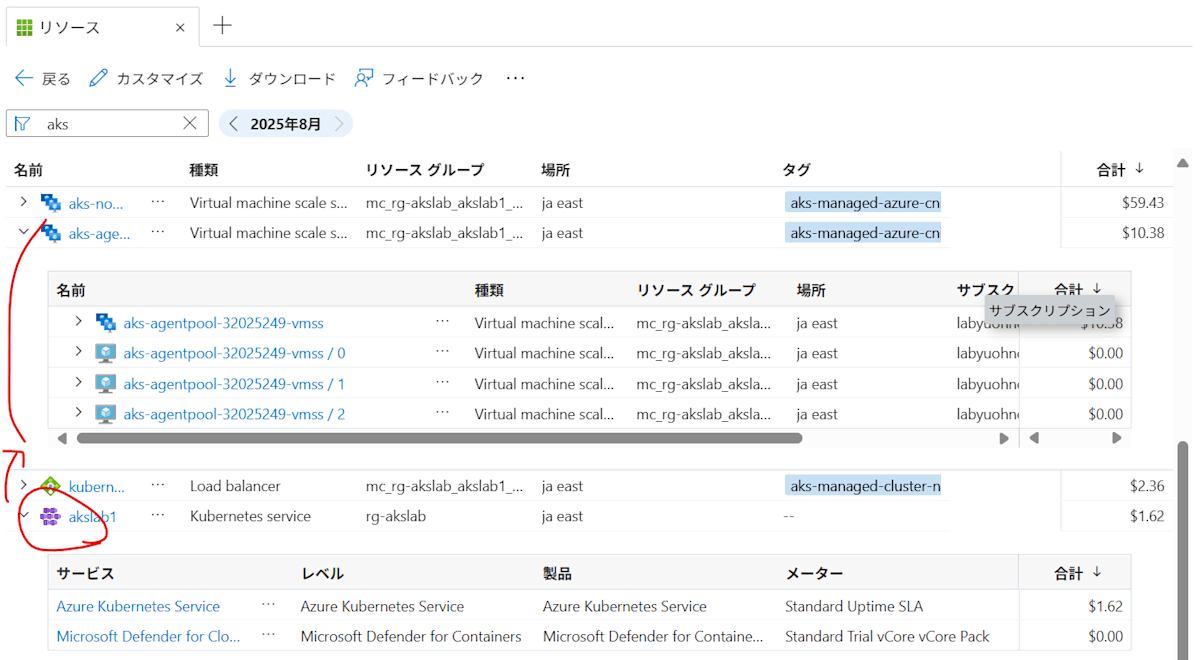Open aks-agentpool-32025249-vmss / 2 link
Viewport: 1200px width, 660px height.
coord(234,414)
